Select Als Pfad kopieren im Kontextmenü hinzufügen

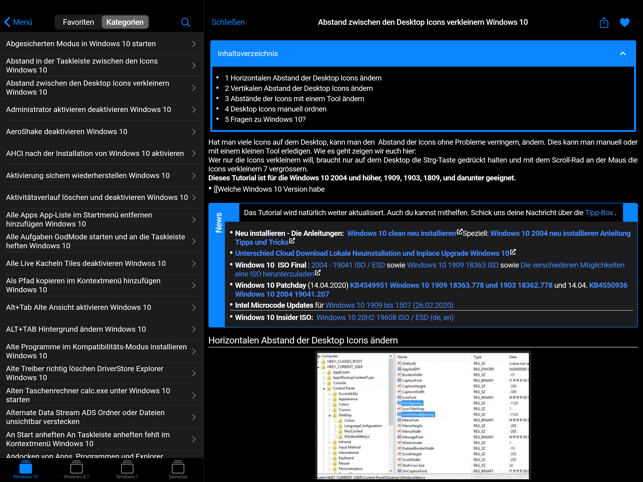102,285
